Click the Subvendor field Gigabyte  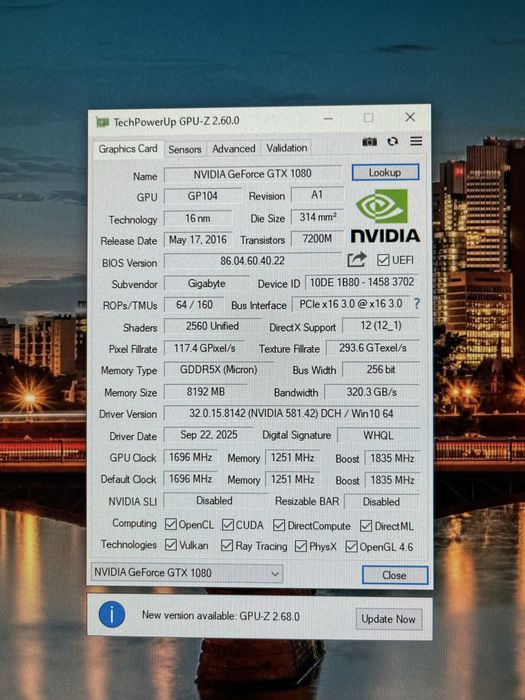[207, 283]
